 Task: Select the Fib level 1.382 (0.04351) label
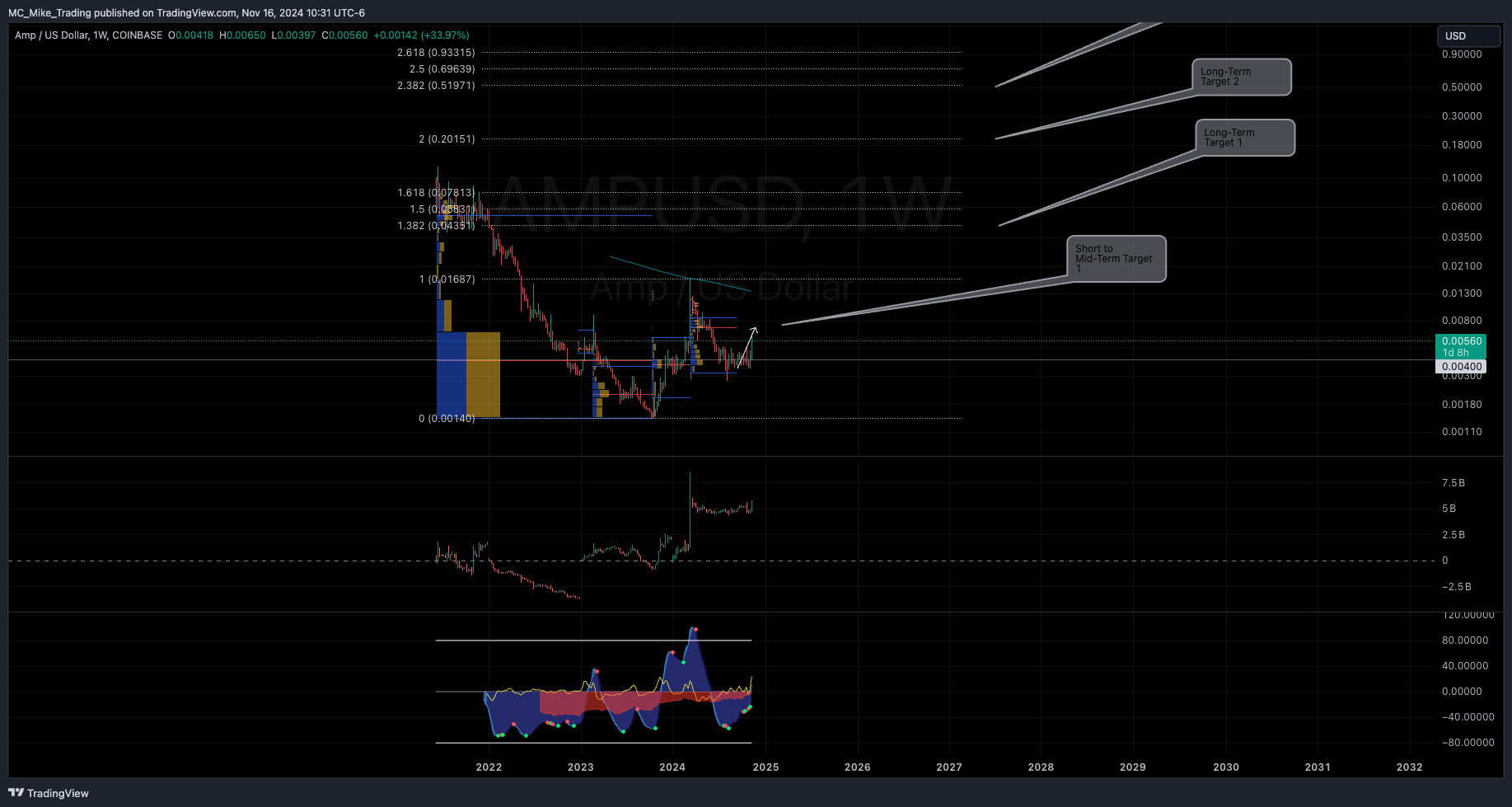[436, 226]
